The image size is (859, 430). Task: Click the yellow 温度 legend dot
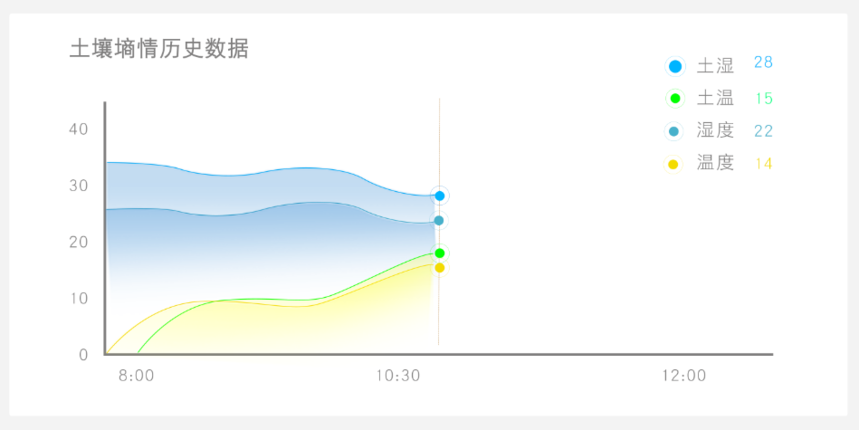click(674, 164)
